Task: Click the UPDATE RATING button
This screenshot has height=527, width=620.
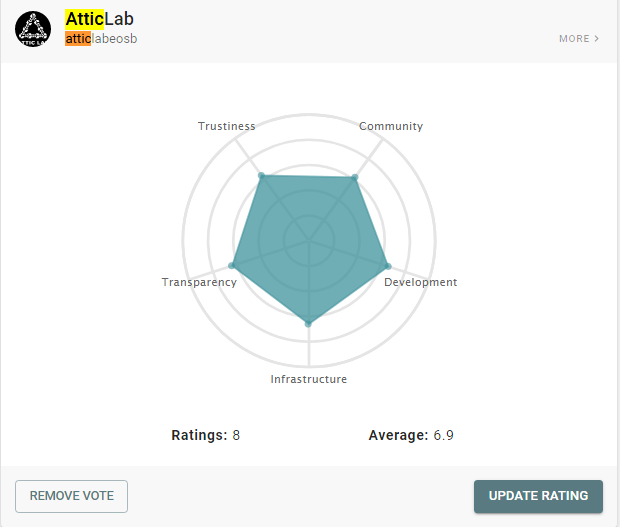Action: click(x=538, y=496)
